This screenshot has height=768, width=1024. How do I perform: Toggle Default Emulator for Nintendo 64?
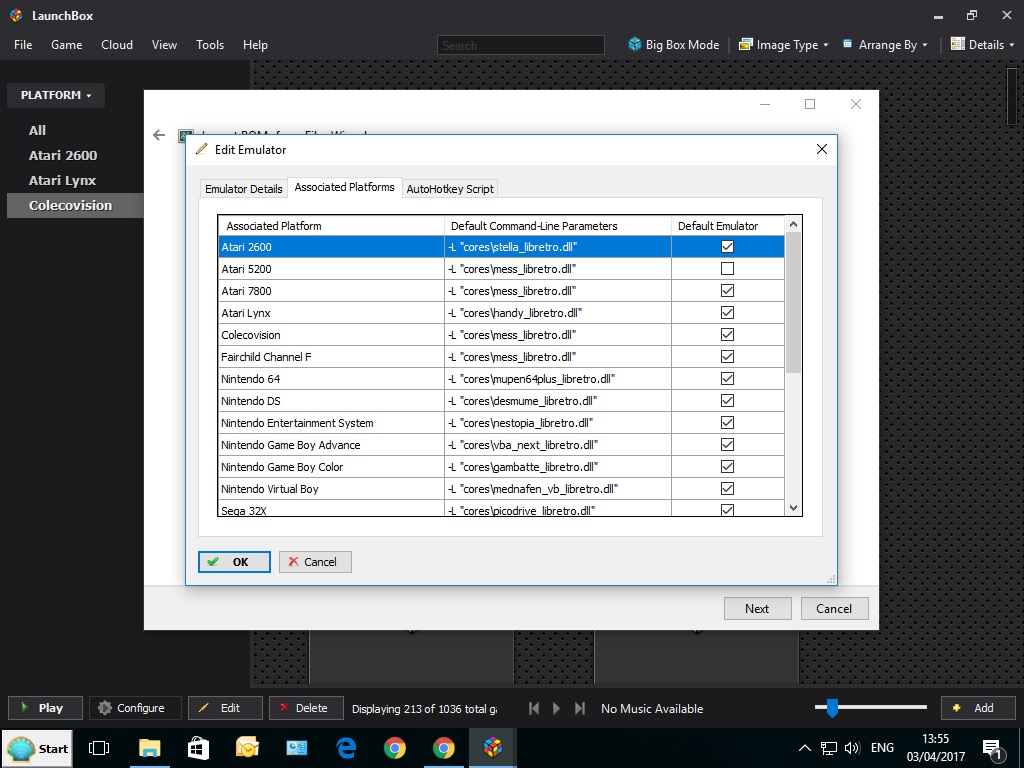(727, 378)
